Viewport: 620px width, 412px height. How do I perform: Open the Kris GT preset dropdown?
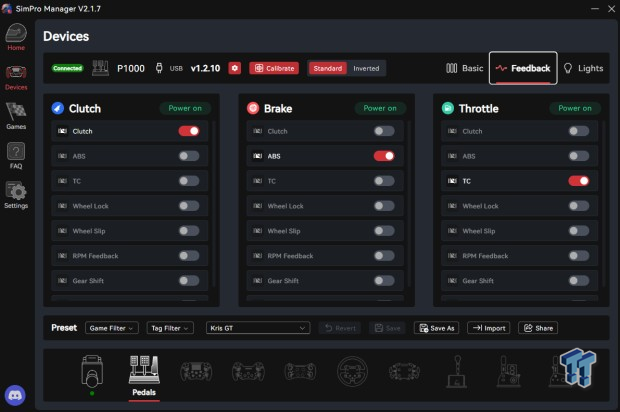258,328
